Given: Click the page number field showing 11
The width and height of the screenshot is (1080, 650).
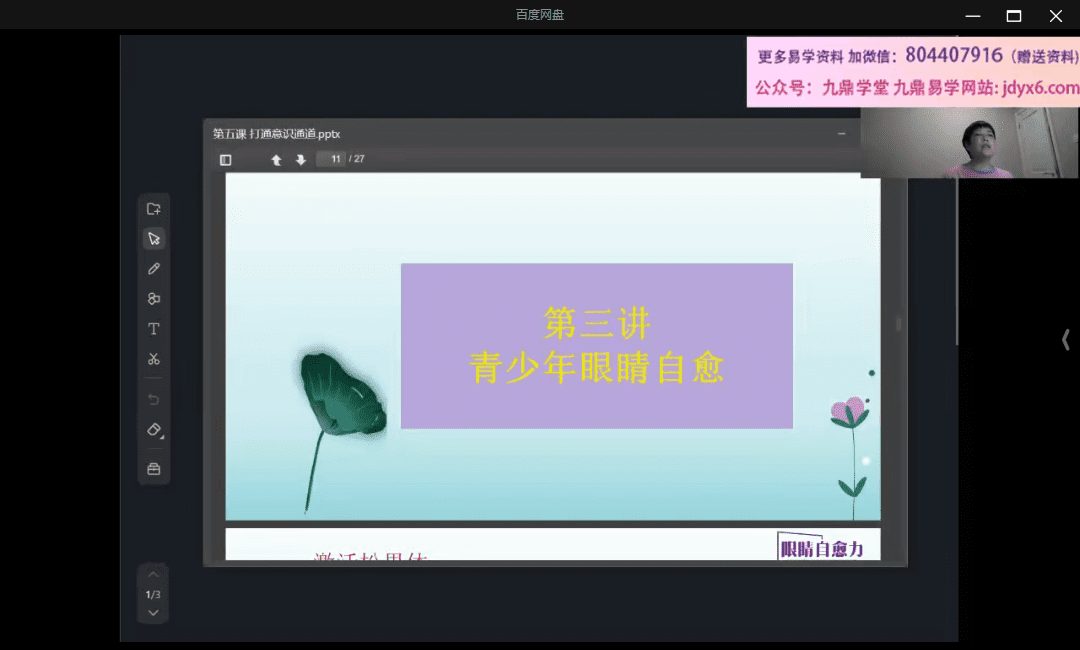Looking at the screenshot, I should coord(332,159).
